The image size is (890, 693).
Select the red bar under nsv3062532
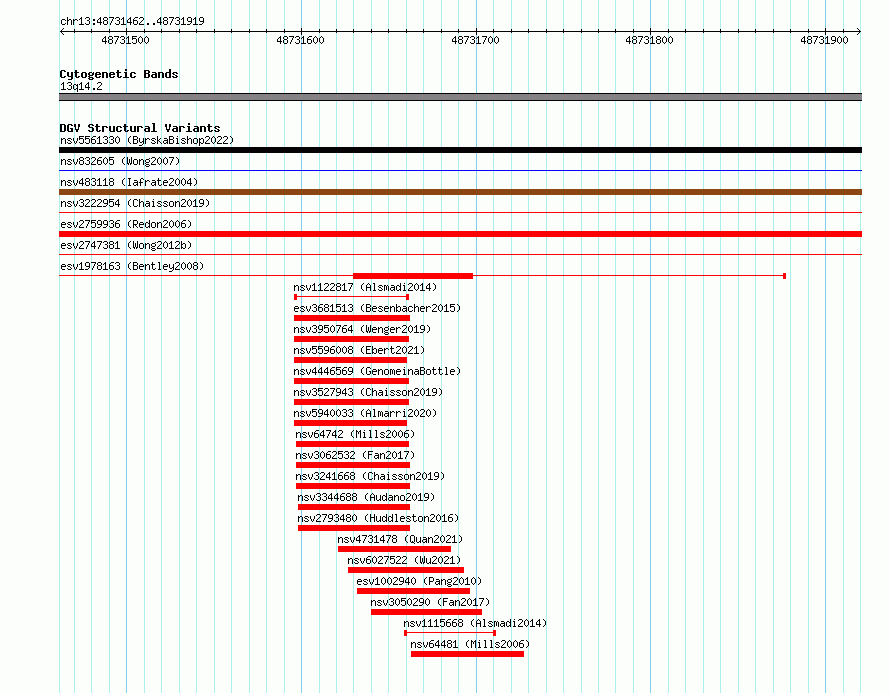[352, 465]
